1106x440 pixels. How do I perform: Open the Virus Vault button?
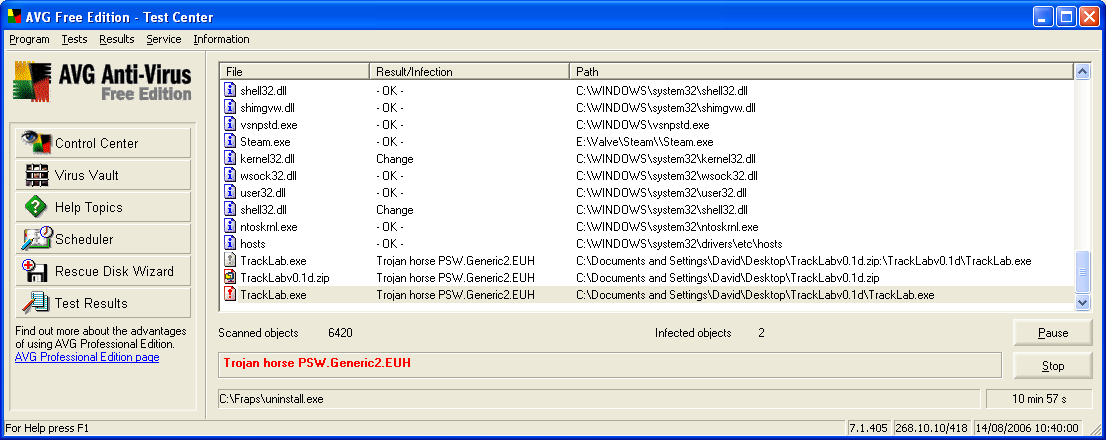[x=103, y=175]
